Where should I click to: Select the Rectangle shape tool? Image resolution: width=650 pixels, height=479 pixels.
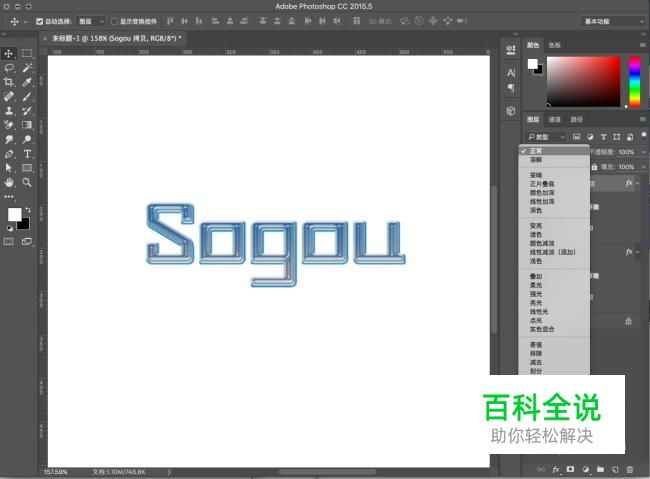(27, 168)
